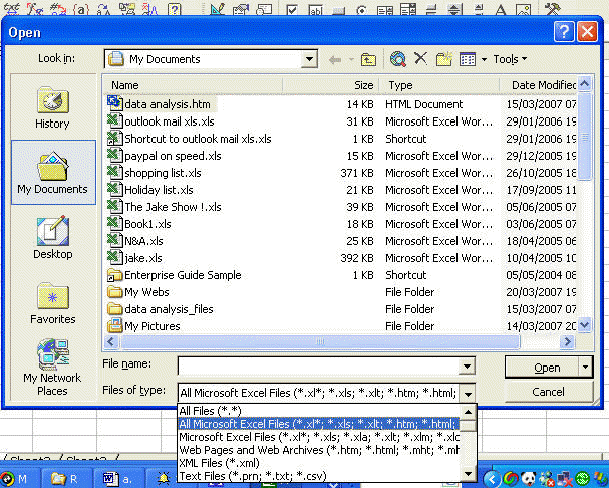The height and width of the screenshot is (488, 609).
Task: Sort by the Size column header
Action: (331, 85)
